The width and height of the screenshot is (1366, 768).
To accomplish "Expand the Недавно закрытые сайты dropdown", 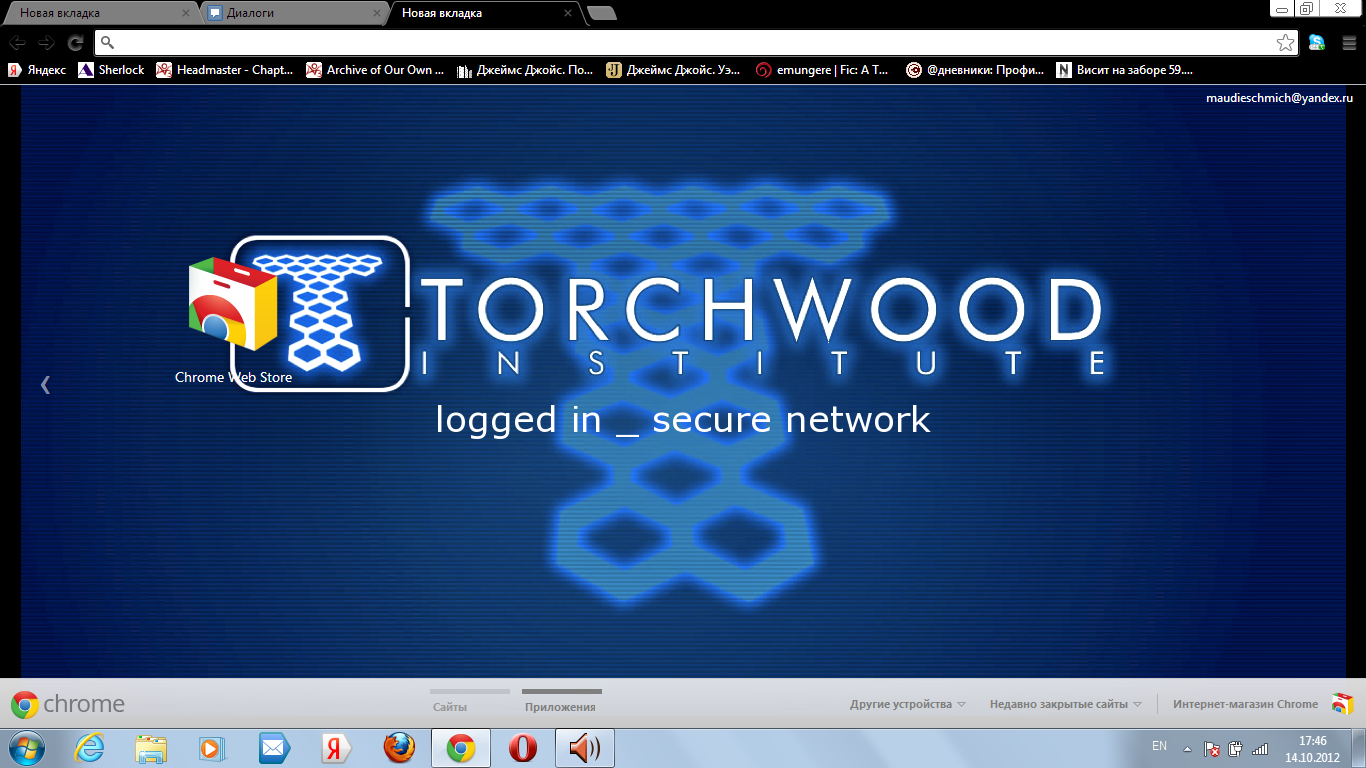I will [1065, 704].
